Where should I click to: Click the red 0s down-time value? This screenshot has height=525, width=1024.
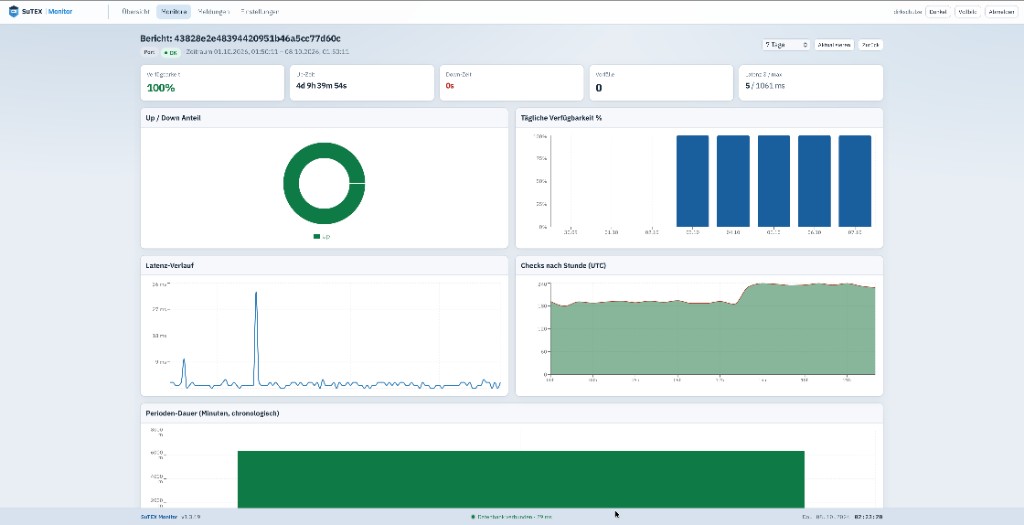(x=450, y=86)
